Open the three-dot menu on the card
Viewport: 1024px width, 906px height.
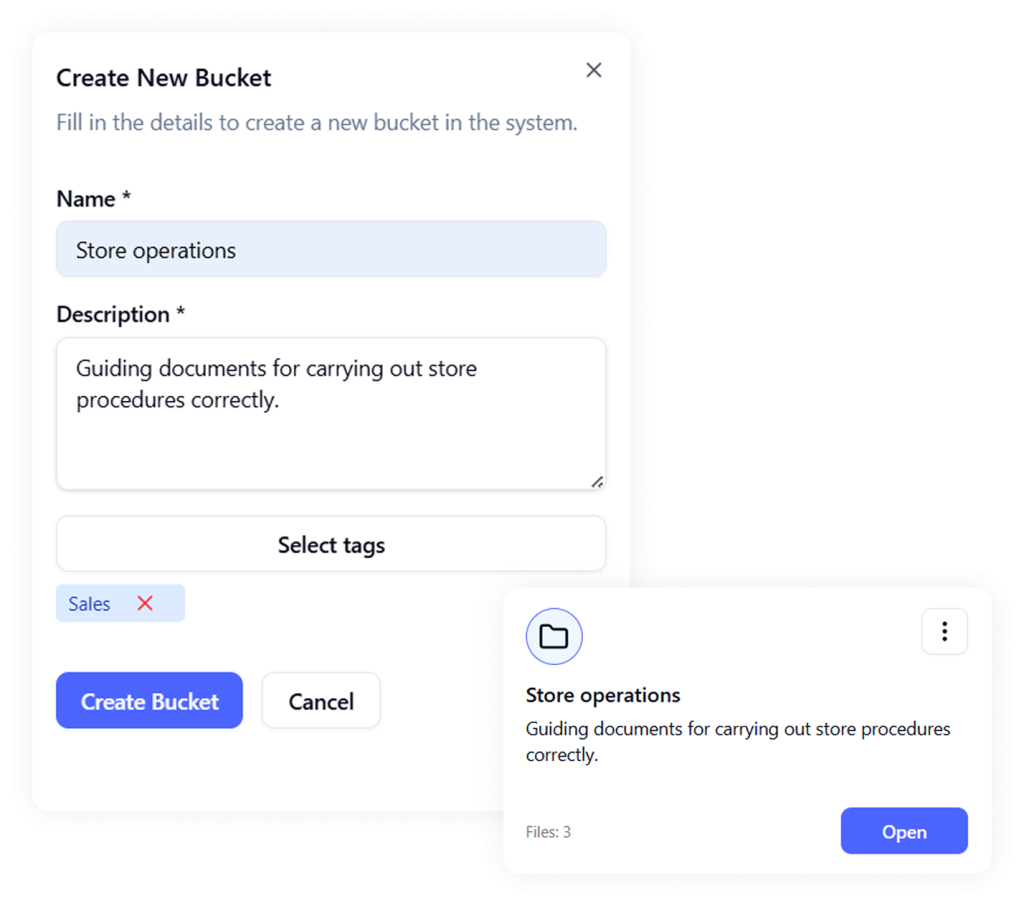(944, 632)
